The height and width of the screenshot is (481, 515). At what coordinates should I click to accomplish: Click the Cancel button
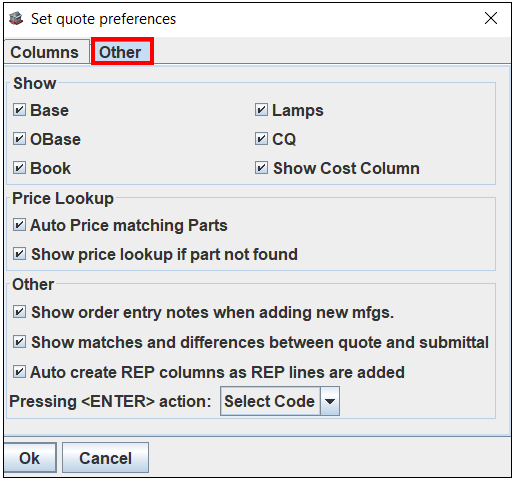coord(105,458)
